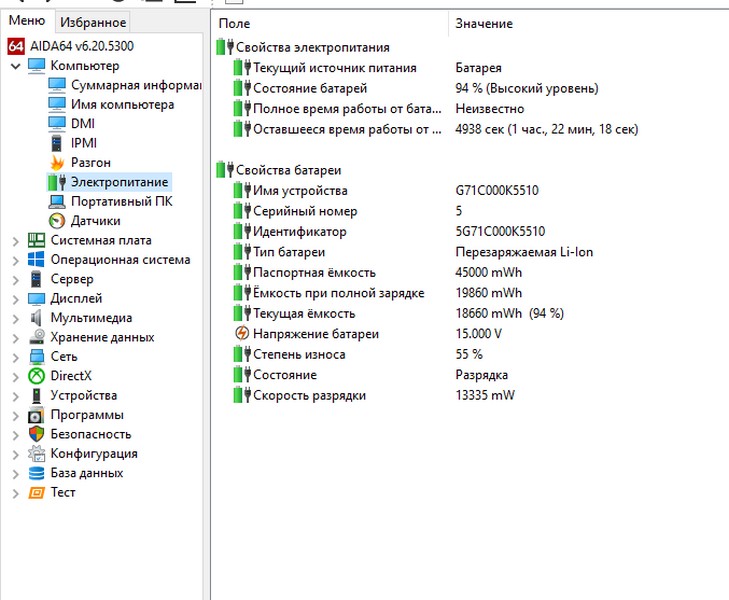Expand the Сеть tree branch
Viewport: 729px width, 600px height.
point(15,357)
